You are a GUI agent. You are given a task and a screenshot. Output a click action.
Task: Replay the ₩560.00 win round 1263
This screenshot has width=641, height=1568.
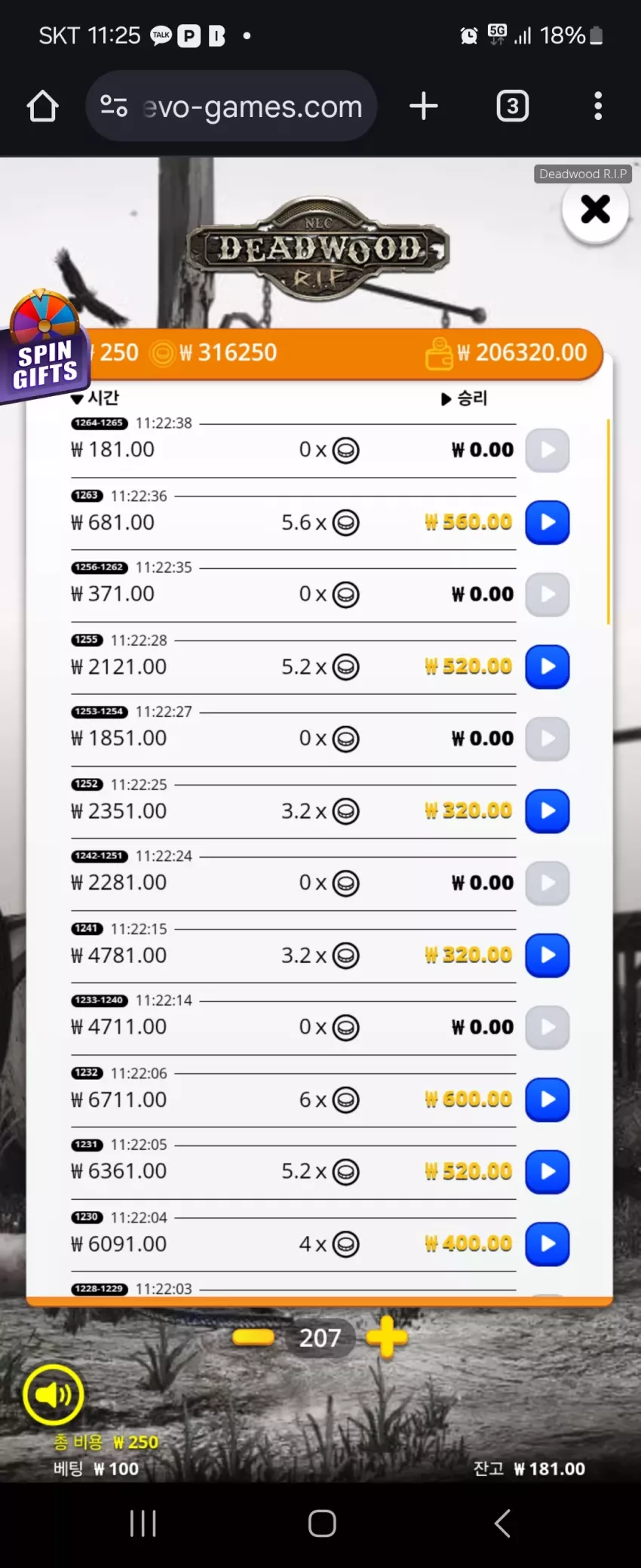(547, 522)
